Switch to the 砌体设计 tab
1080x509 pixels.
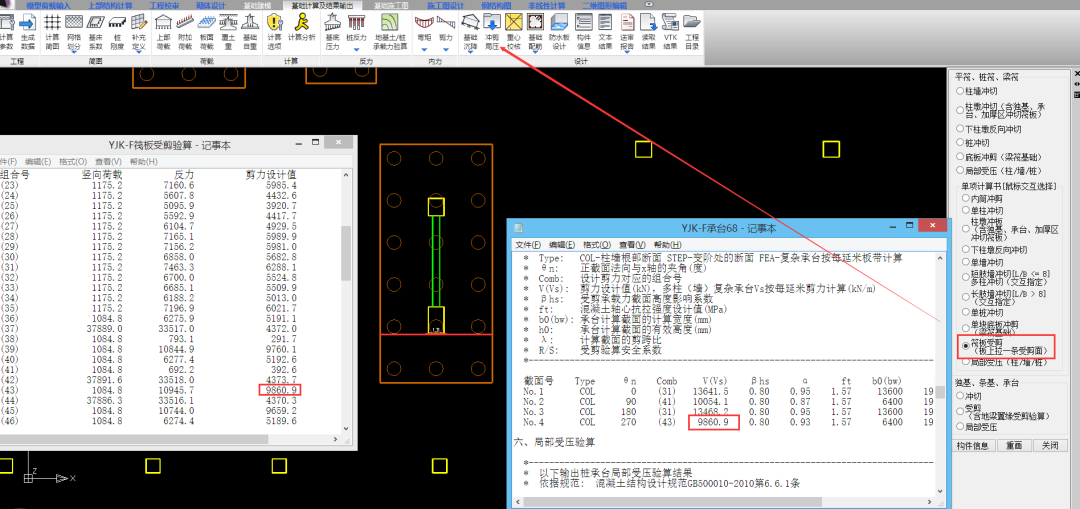point(213,5)
